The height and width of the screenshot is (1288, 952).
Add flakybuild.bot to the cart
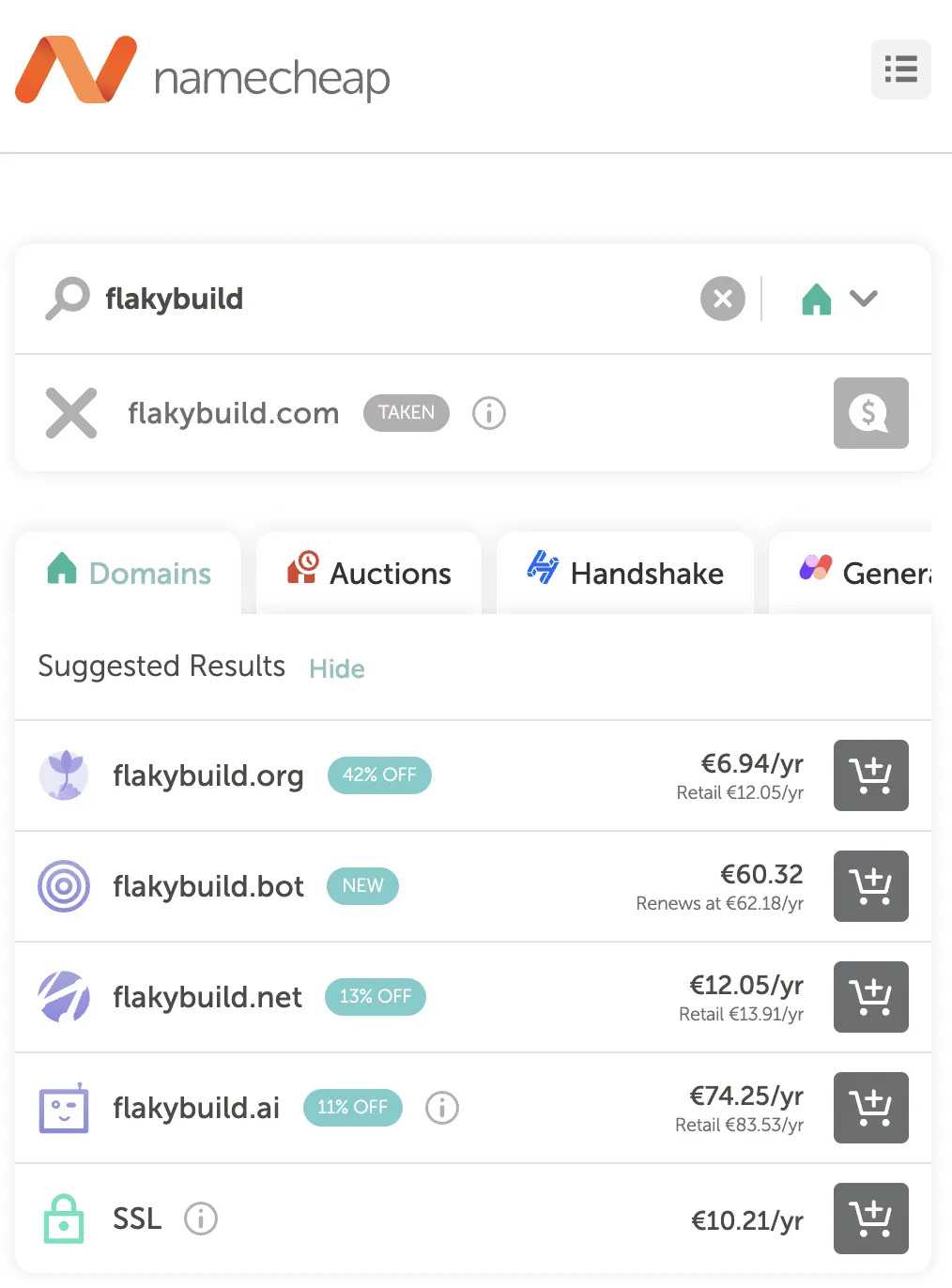tap(870, 886)
